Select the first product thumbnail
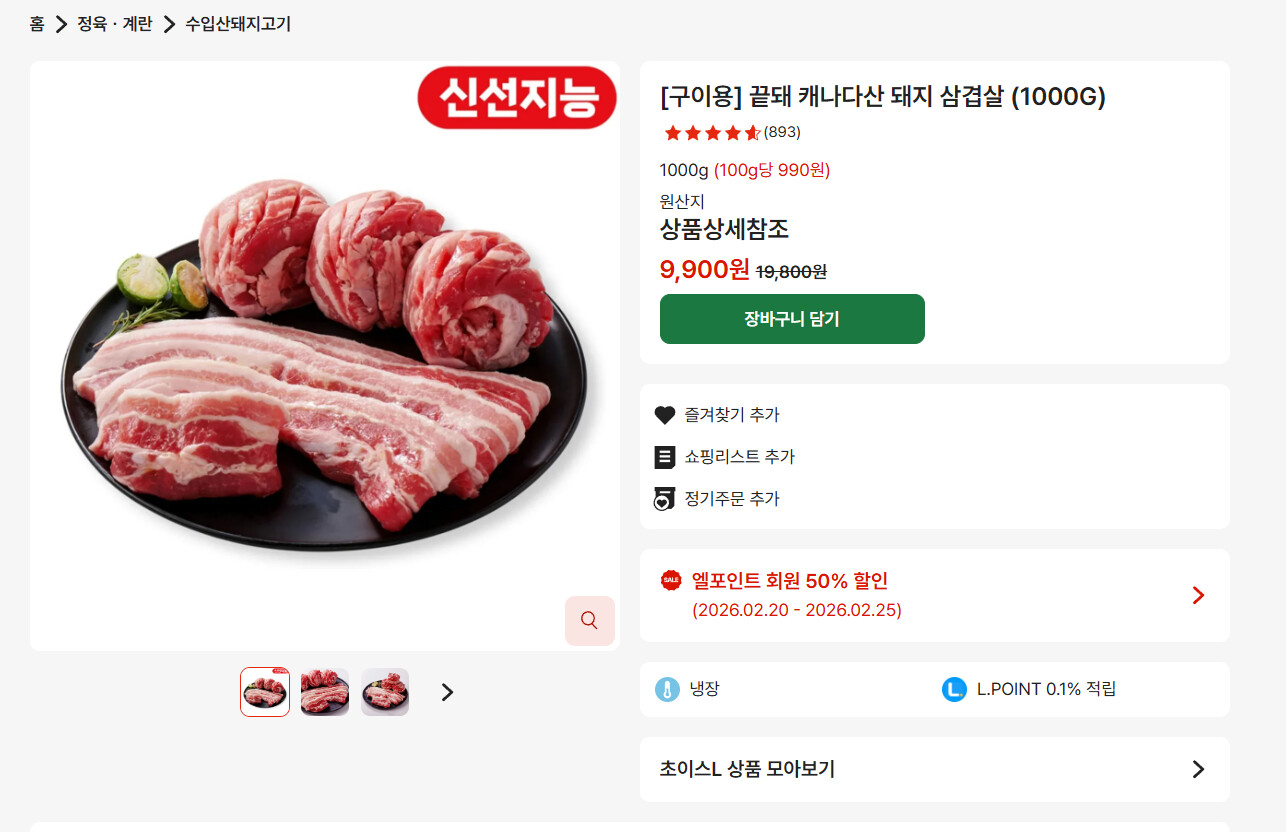 (x=265, y=692)
